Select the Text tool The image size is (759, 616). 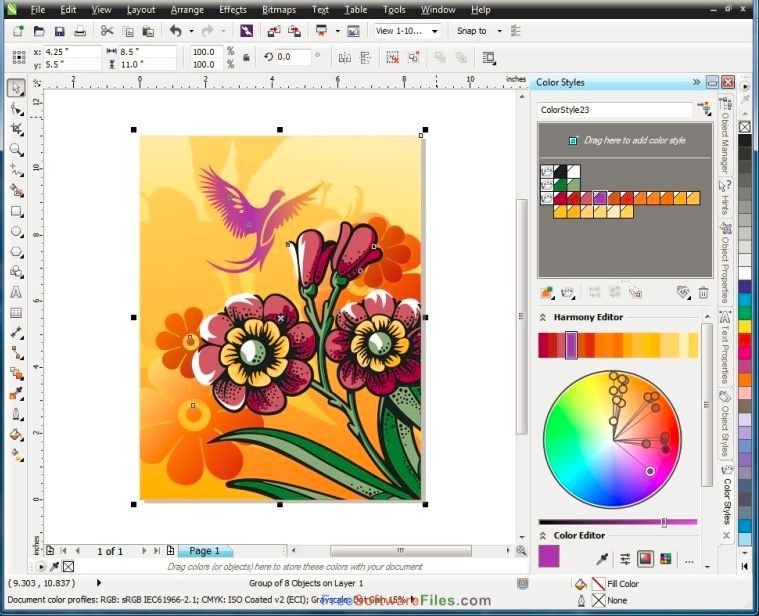16,292
